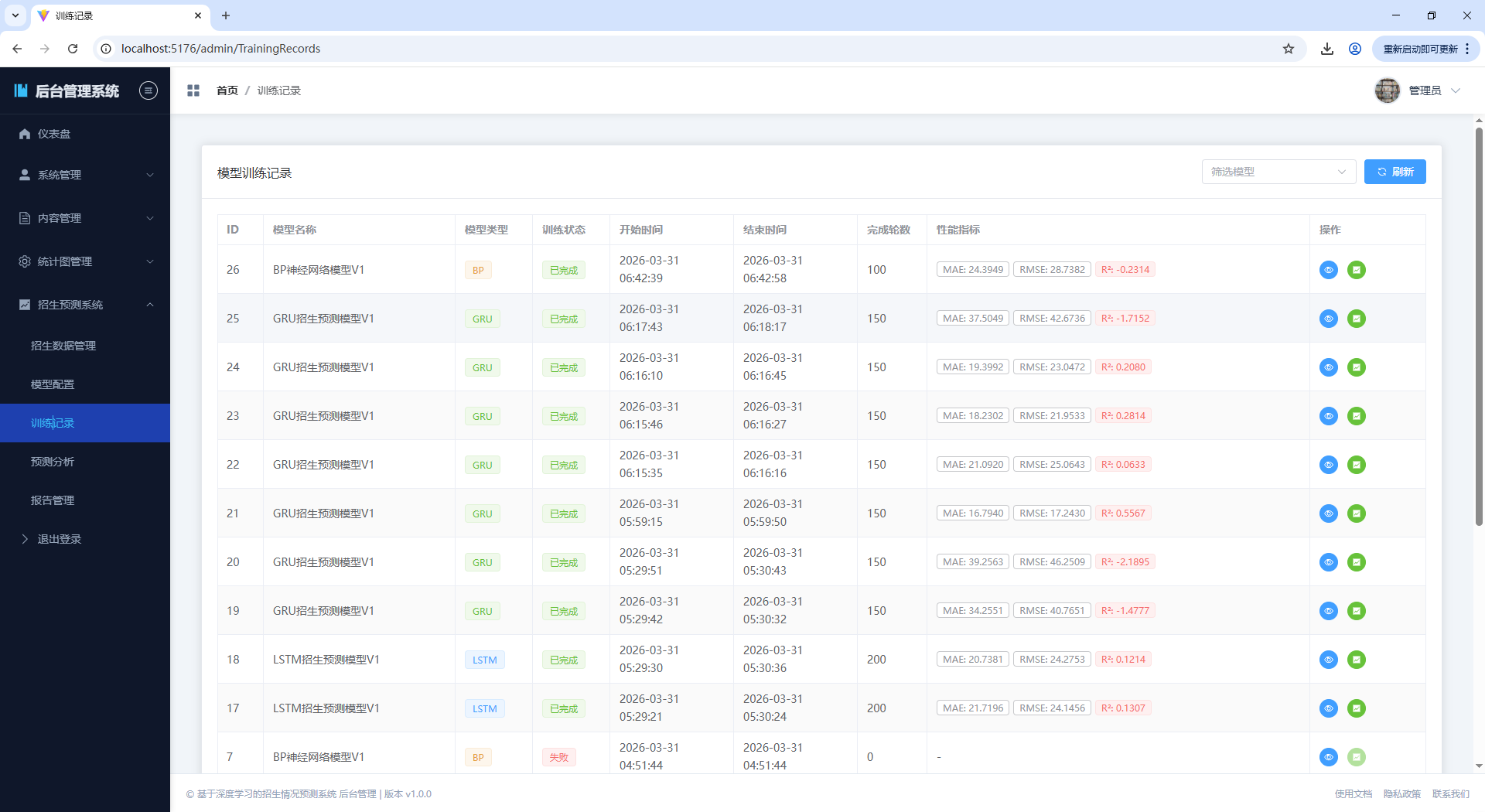Expand the 统计图管理 menu

pos(85,261)
